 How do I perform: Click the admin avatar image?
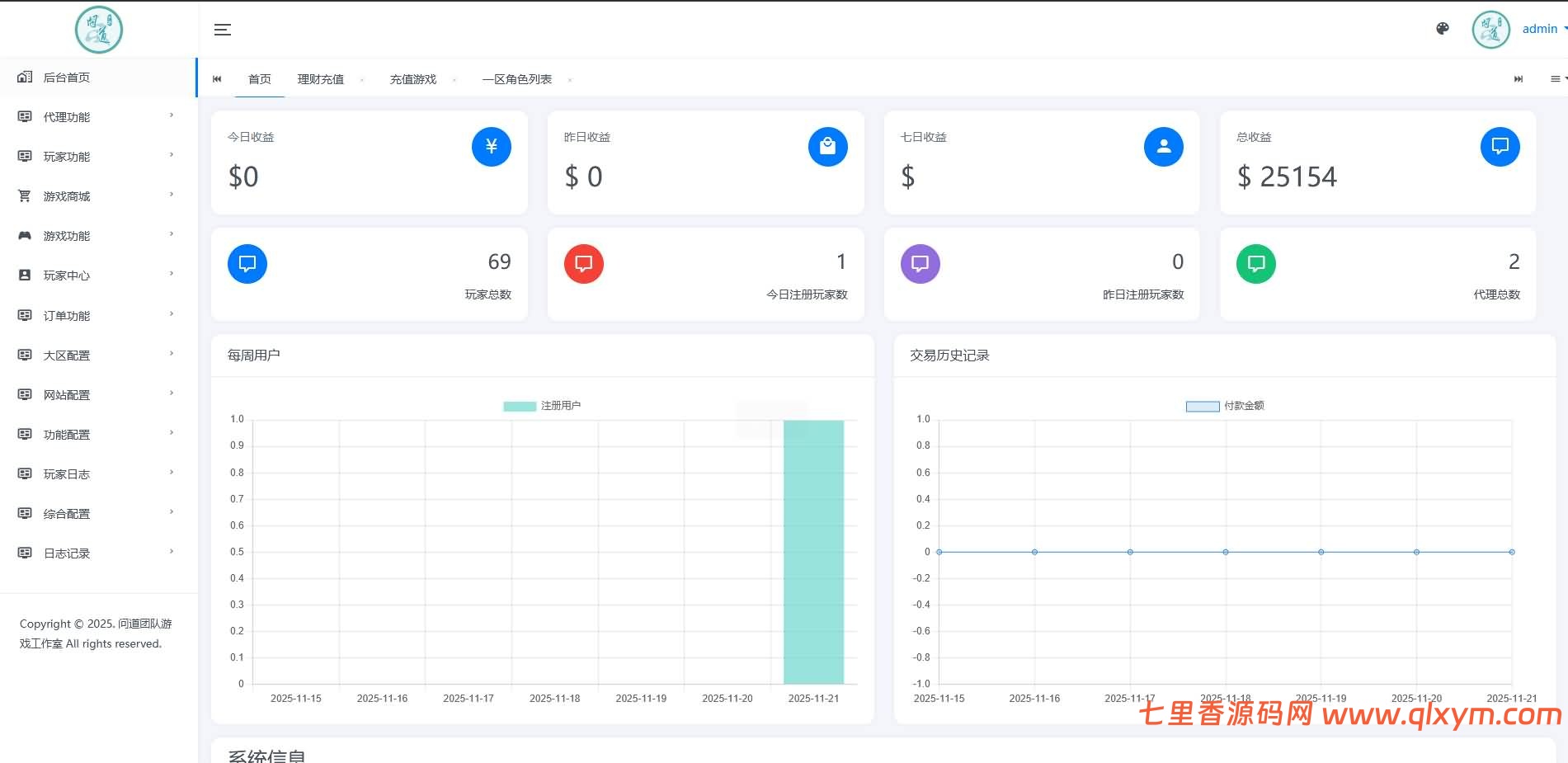pyautogui.click(x=1490, y=29)
